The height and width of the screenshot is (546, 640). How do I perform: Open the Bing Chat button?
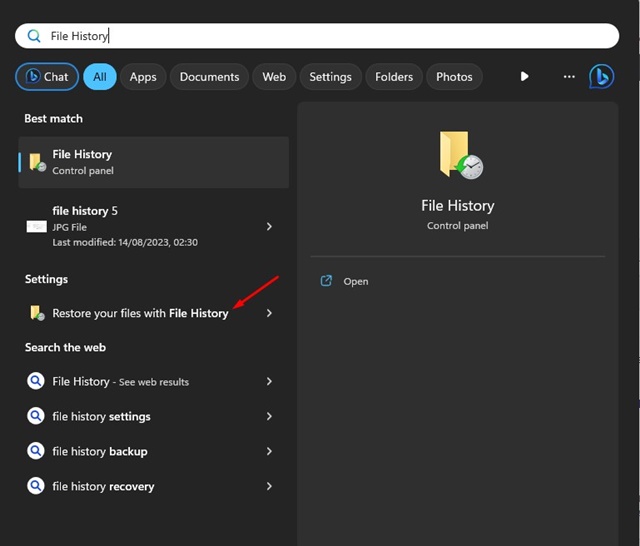[47, 77]
